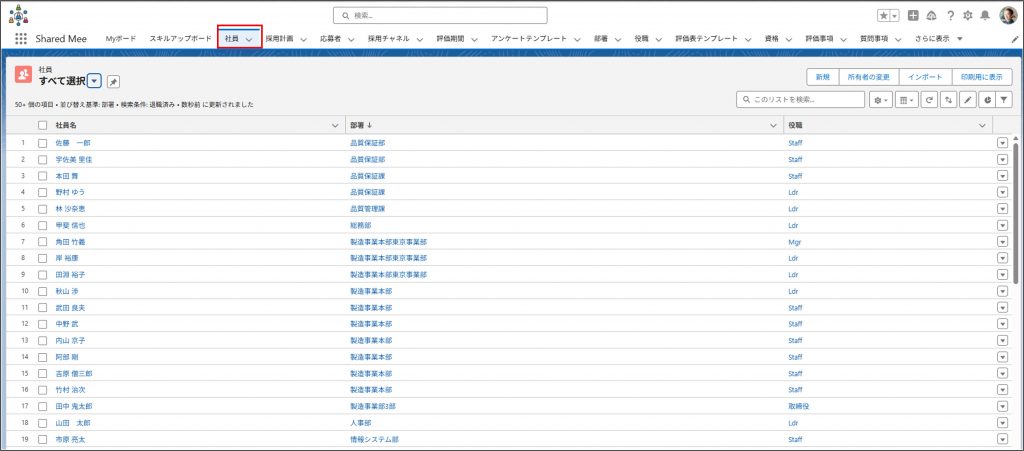
Task: Switch to the スキルアップボード tab
Action: pyautogui.click(x=180, y=39)
